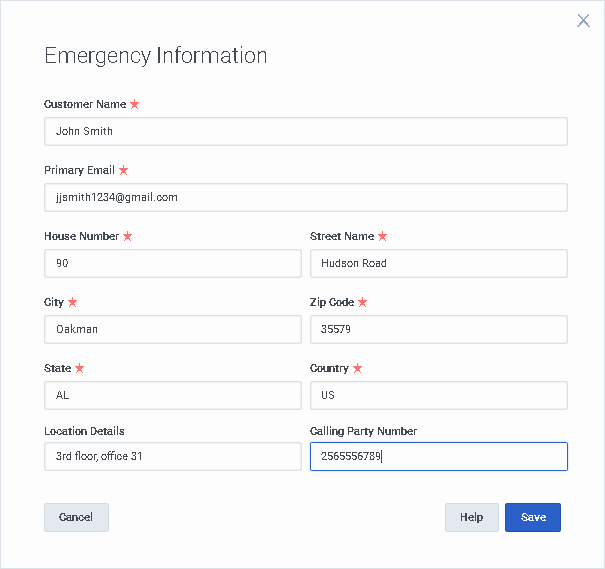Click the Location Details label
This screenshot has width=605, height=569.
coord(84,431)
